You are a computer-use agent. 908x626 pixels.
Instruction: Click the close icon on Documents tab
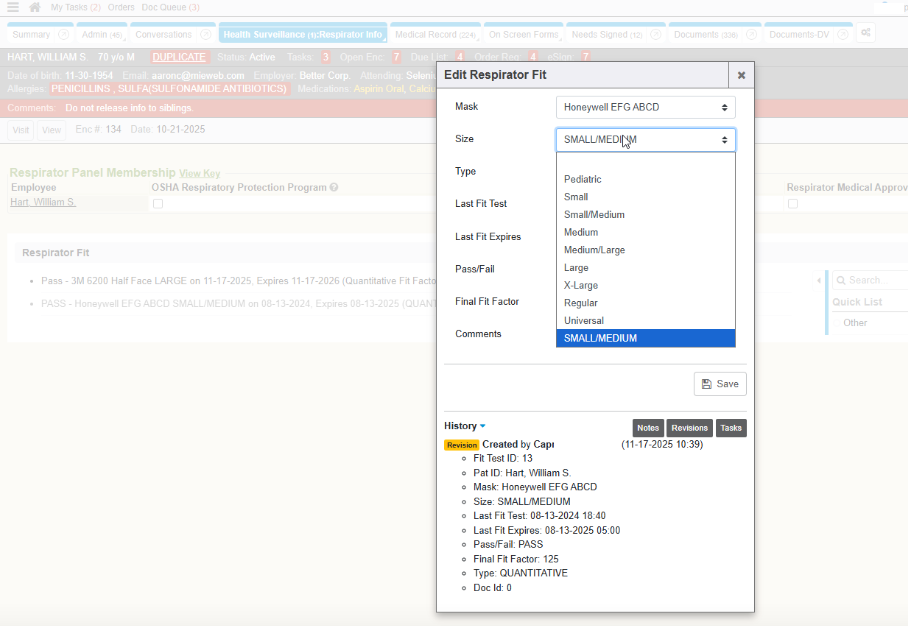pos(750,34)
